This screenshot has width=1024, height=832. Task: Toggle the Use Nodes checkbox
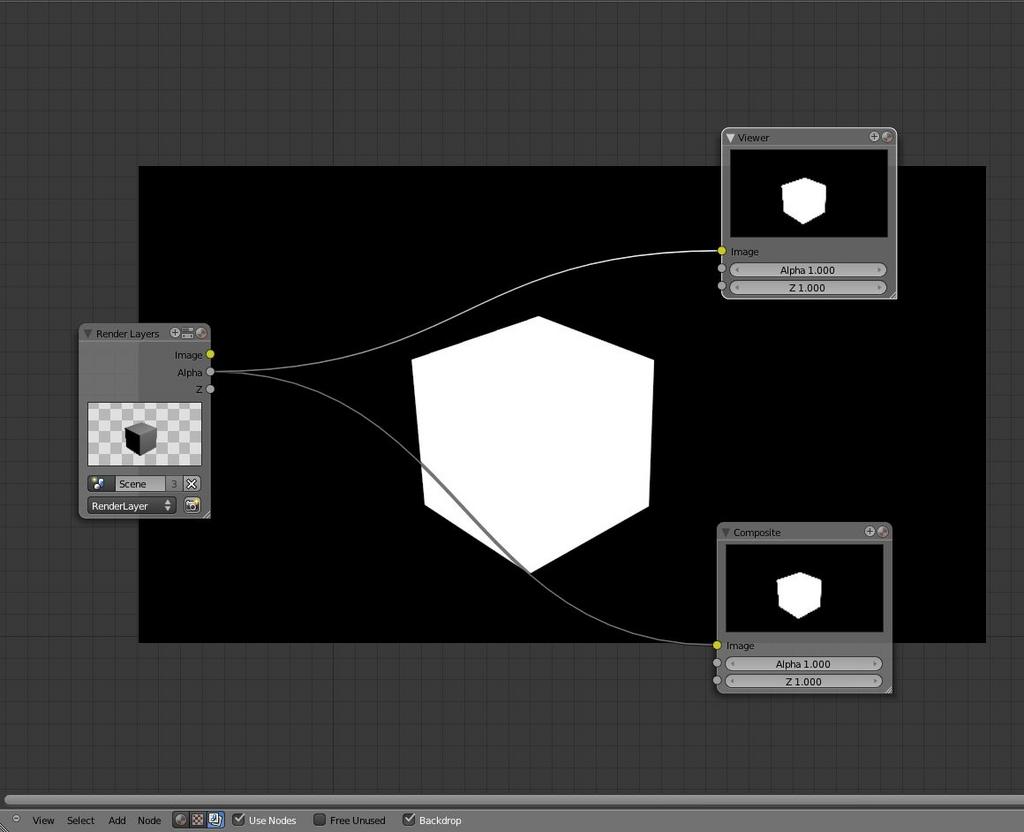(239, 819)
